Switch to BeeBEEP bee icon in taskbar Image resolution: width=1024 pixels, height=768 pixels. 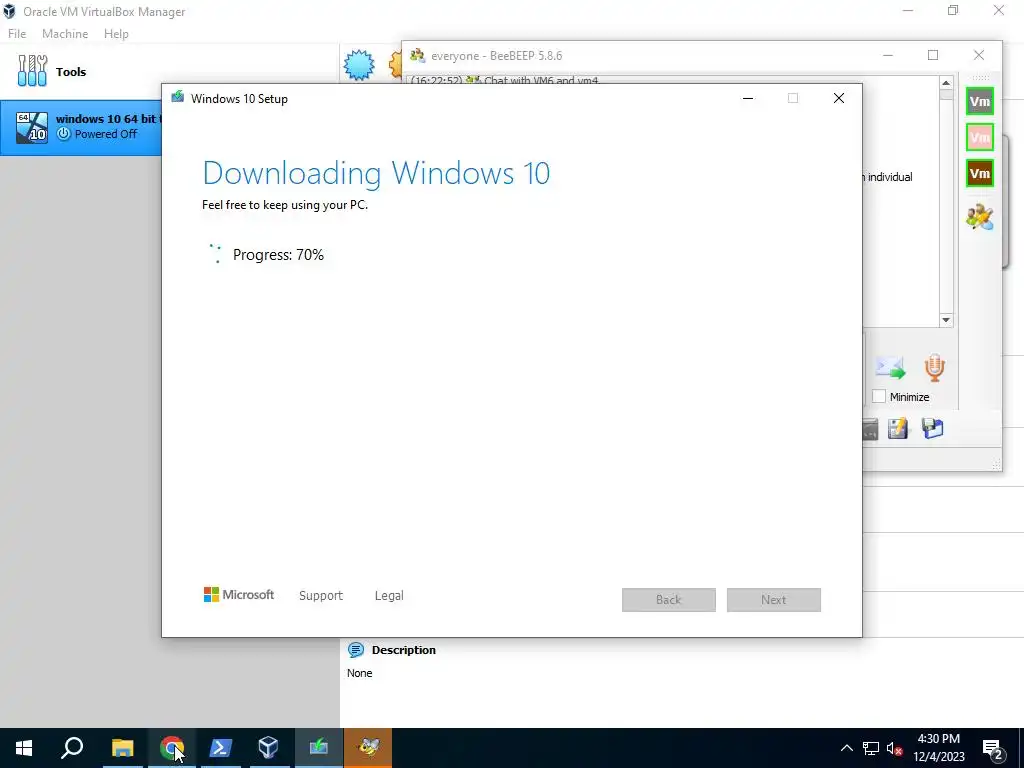pyautogui.click(x=368, y=748)
